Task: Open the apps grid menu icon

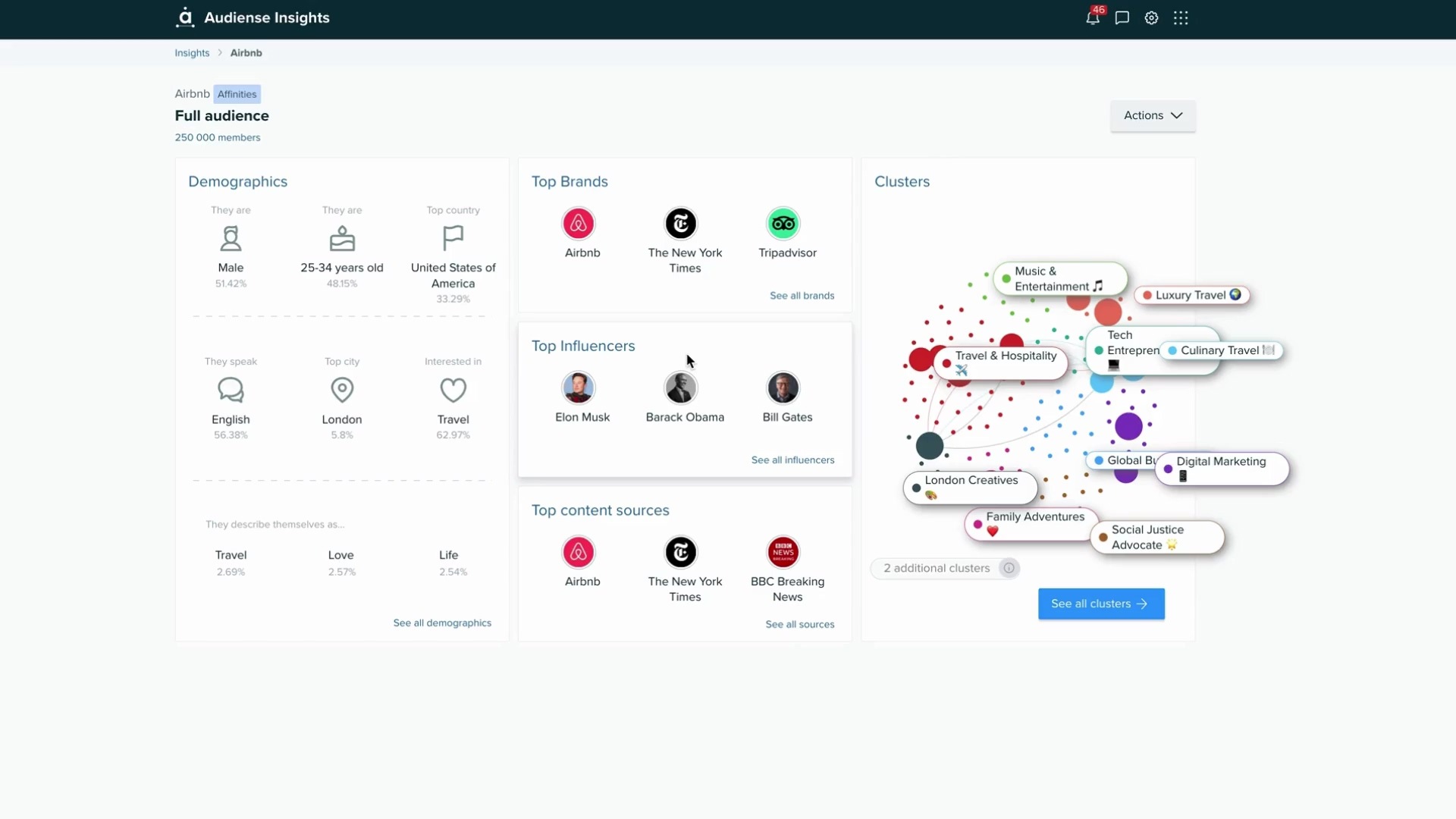Action: click(1181, 18)
